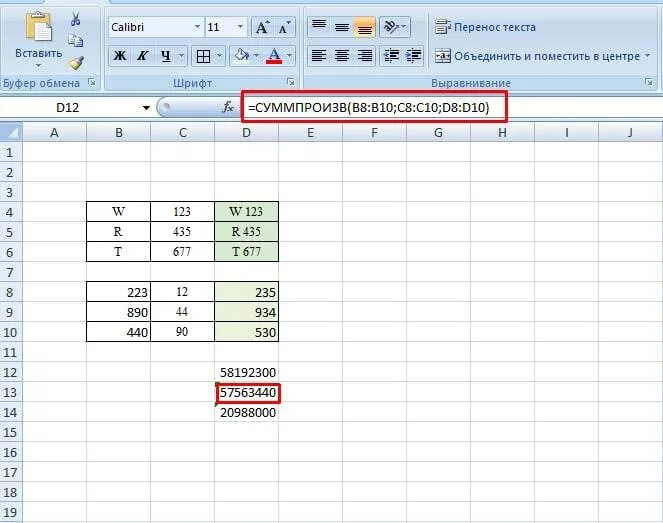
Task: Select cell containing 90
Action: 182,332
